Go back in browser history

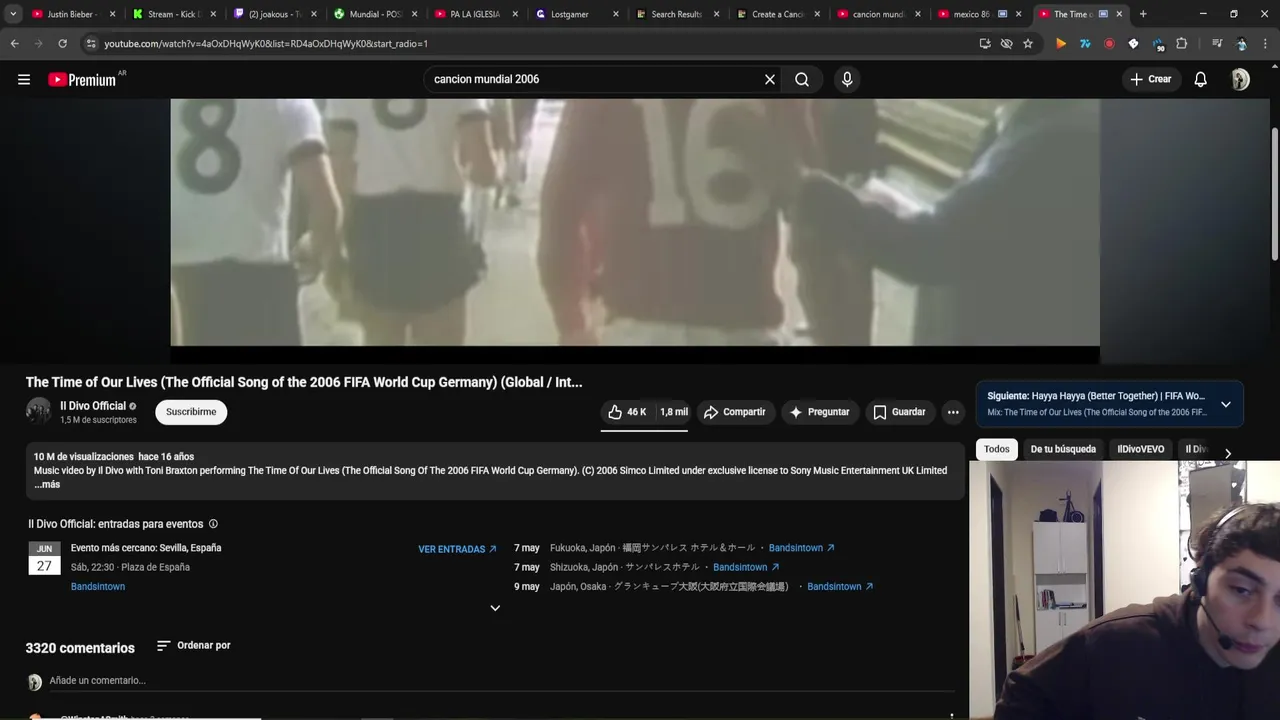point(15,43)
